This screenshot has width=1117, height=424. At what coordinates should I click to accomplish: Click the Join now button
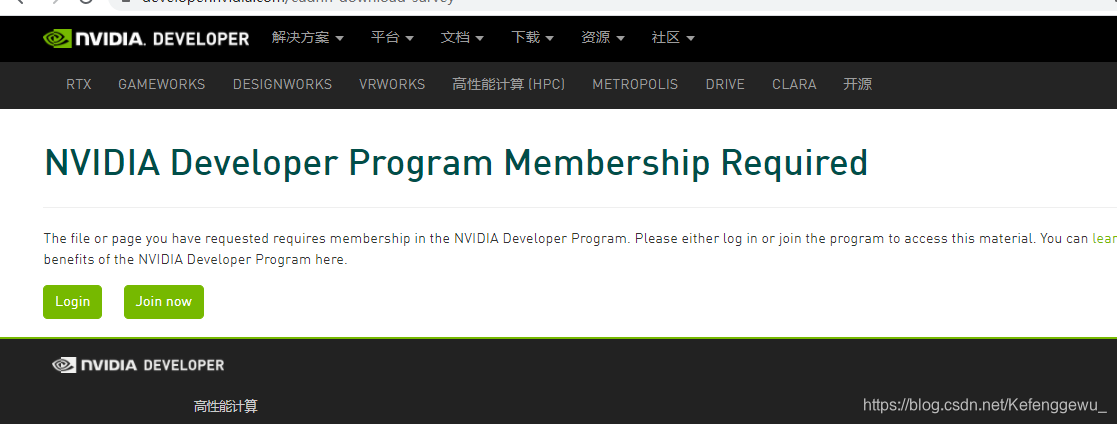(x=164, y=301)
